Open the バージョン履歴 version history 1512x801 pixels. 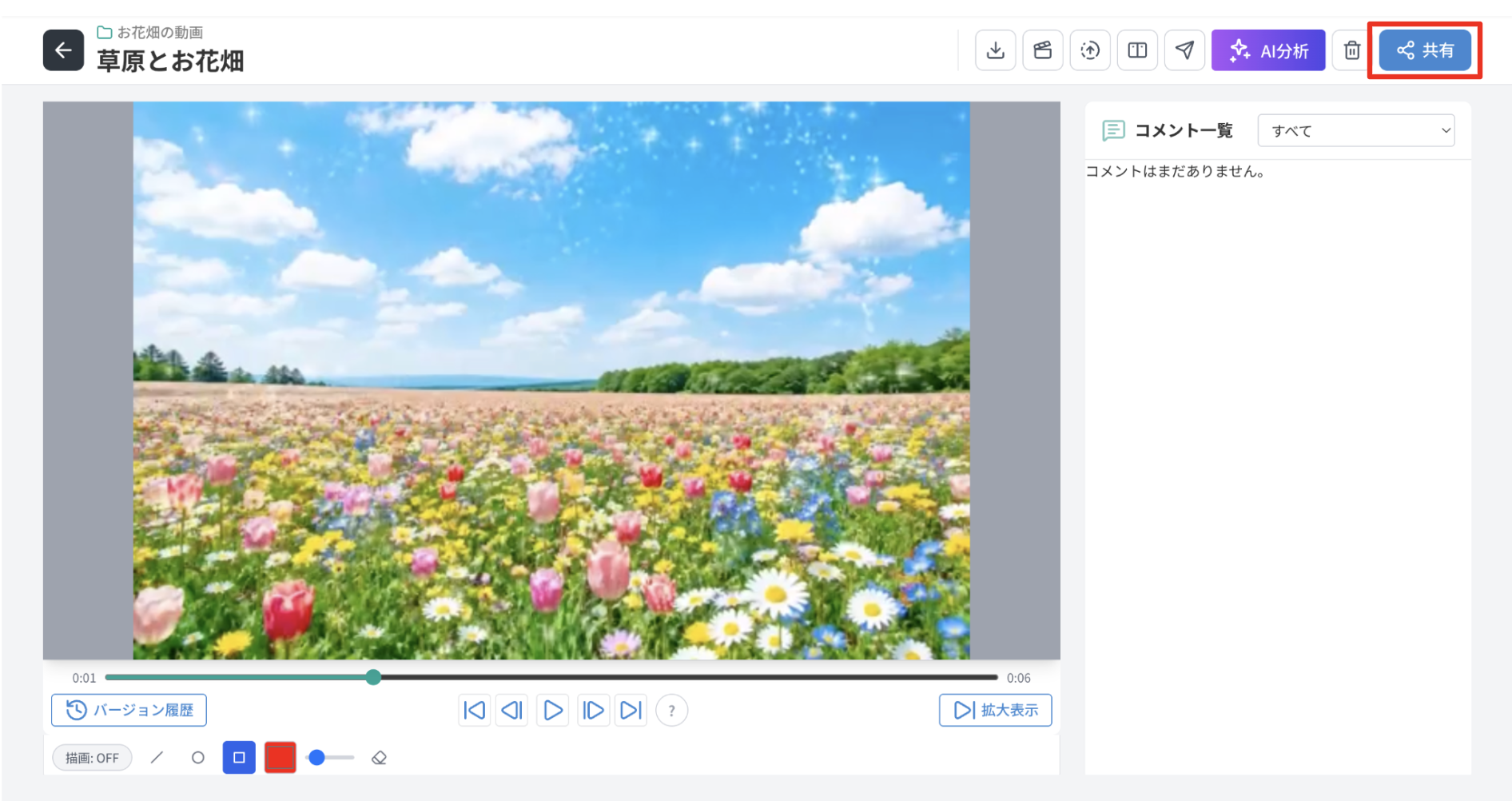coord(129,710)
